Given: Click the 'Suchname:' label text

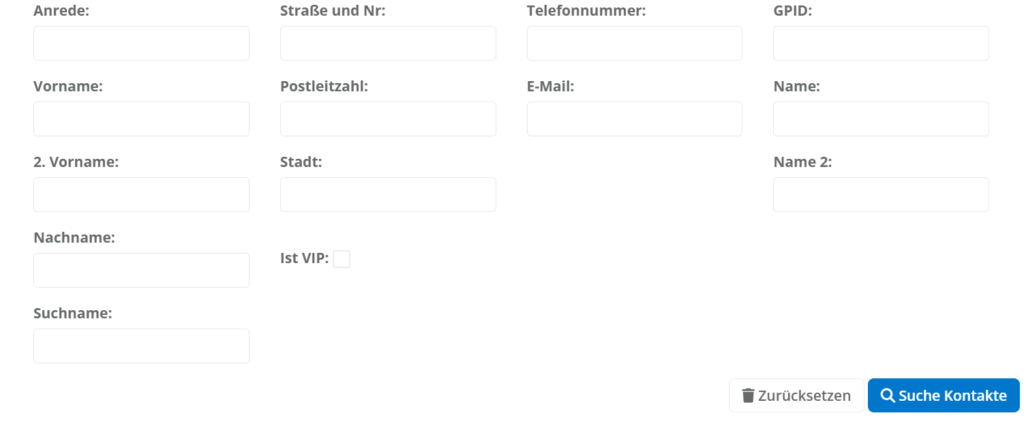Looking at the screenshot, I should click(72, 313).
